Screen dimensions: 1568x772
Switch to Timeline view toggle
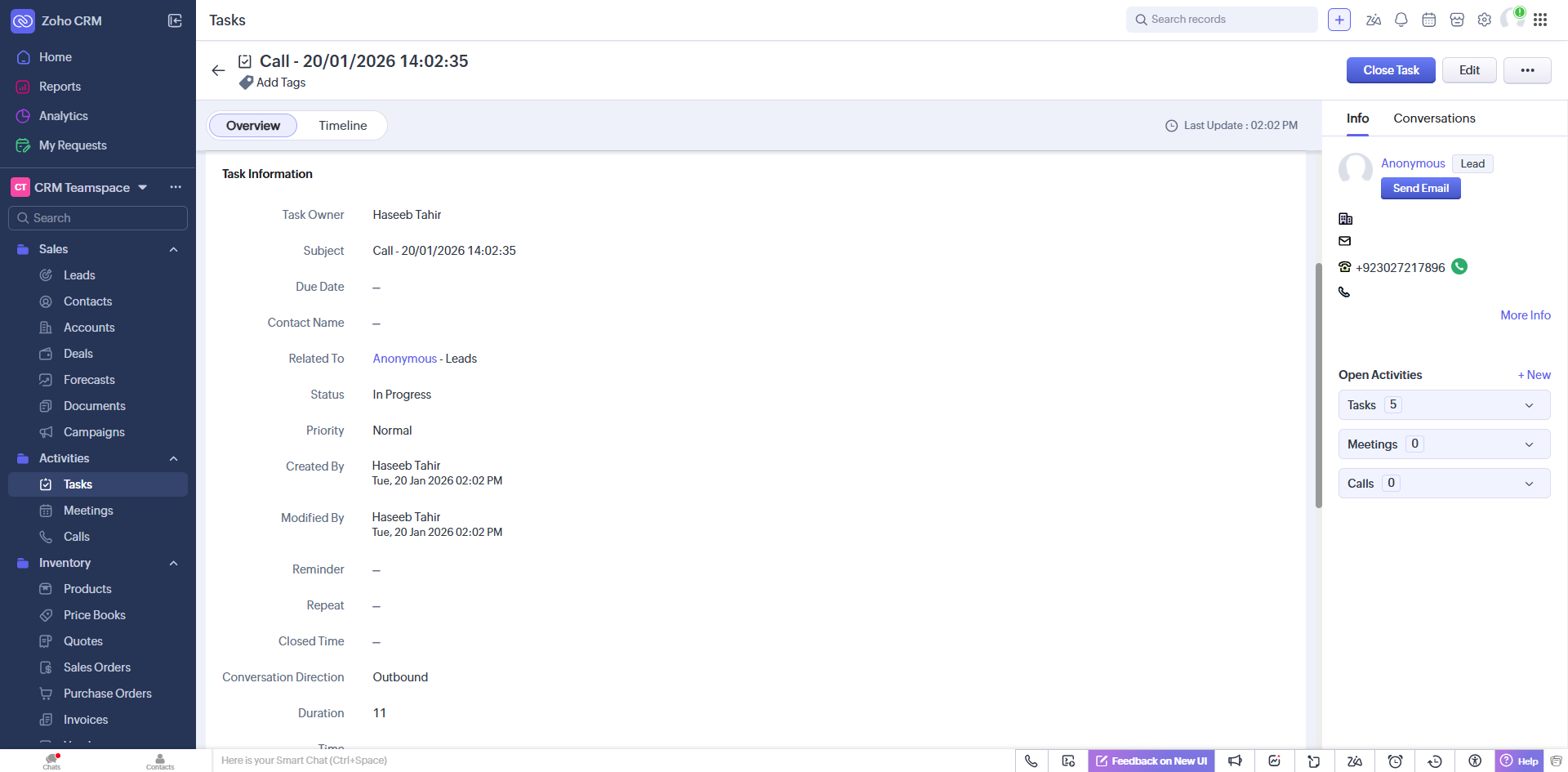[342, 126]
